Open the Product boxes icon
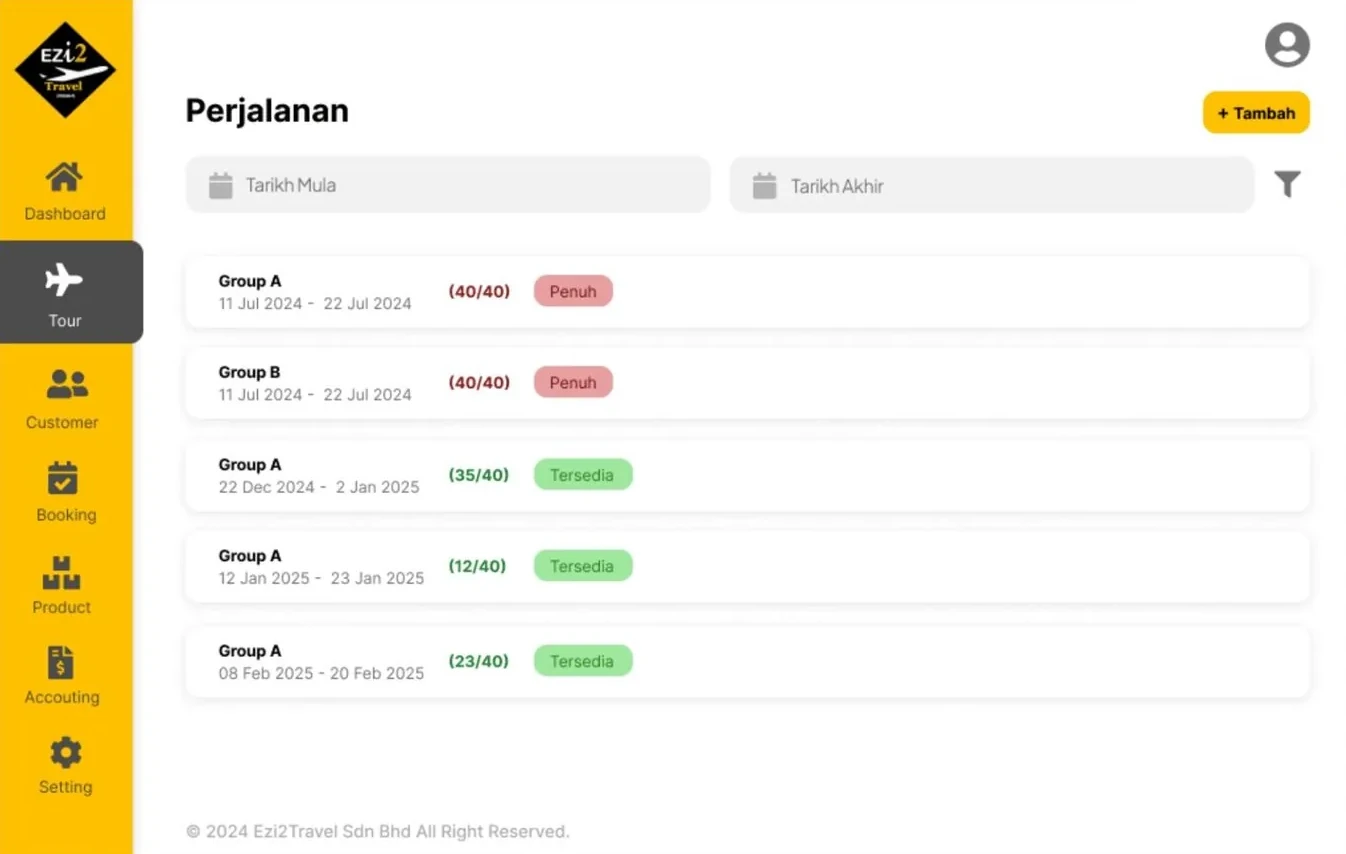This screenshot has height=854, width=1346. pos(62,572)
